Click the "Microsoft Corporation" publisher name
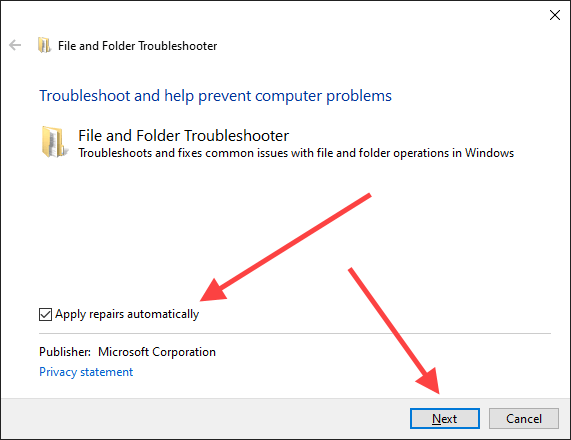This screenshot has width=571, height=440. pos(157,352)
